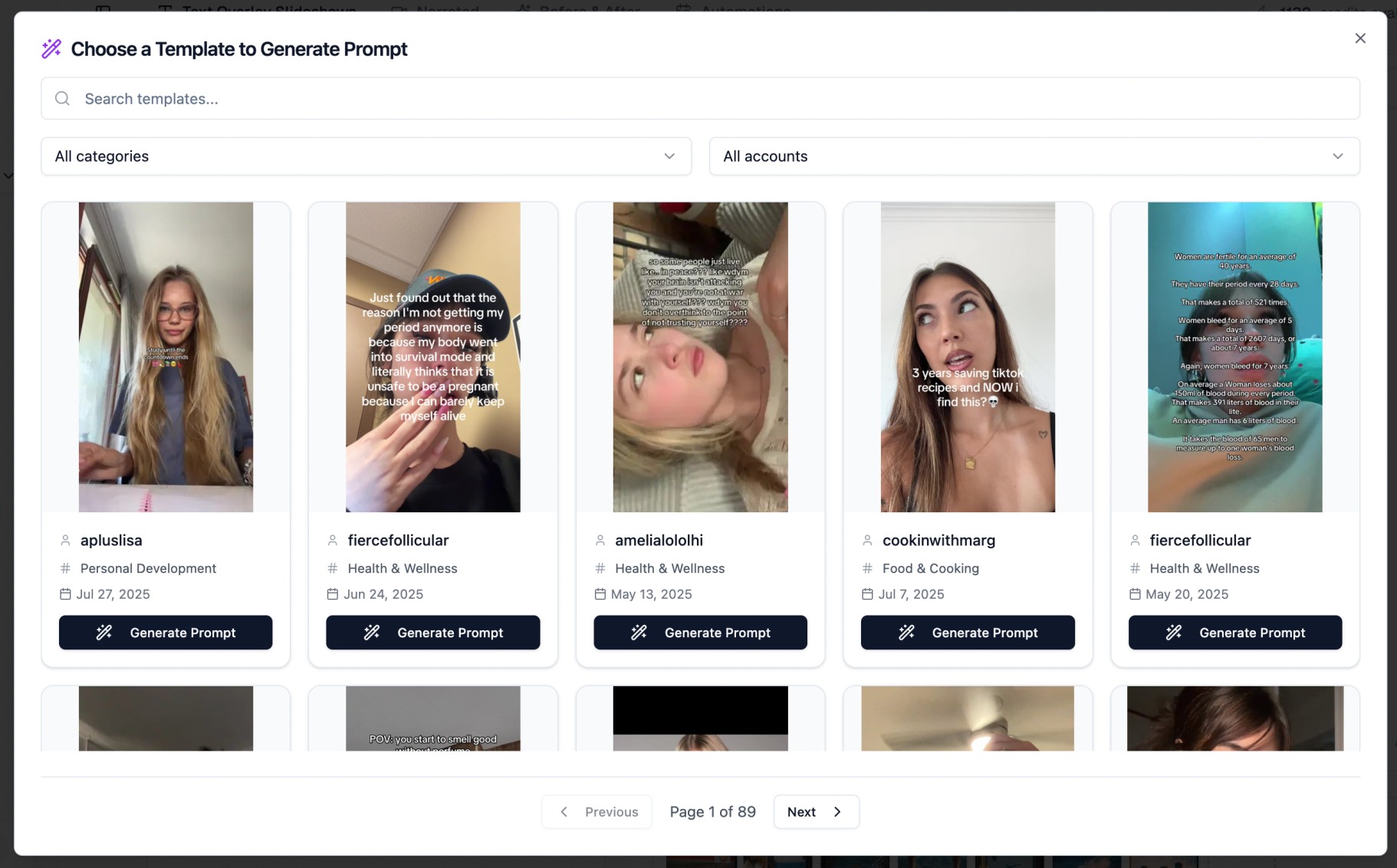Click the Page 1 of 89 indicator
1397x868 pixels.
coord(712,812)
